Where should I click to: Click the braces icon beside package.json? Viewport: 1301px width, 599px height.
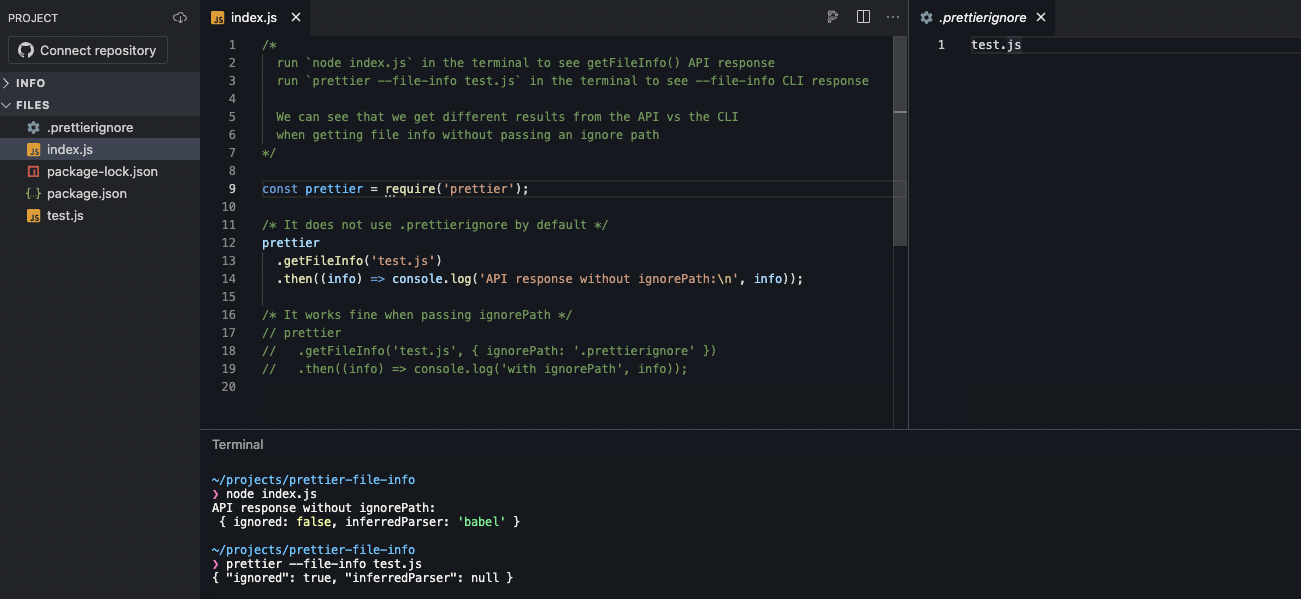pyautogui.click(x=33, y=193)
